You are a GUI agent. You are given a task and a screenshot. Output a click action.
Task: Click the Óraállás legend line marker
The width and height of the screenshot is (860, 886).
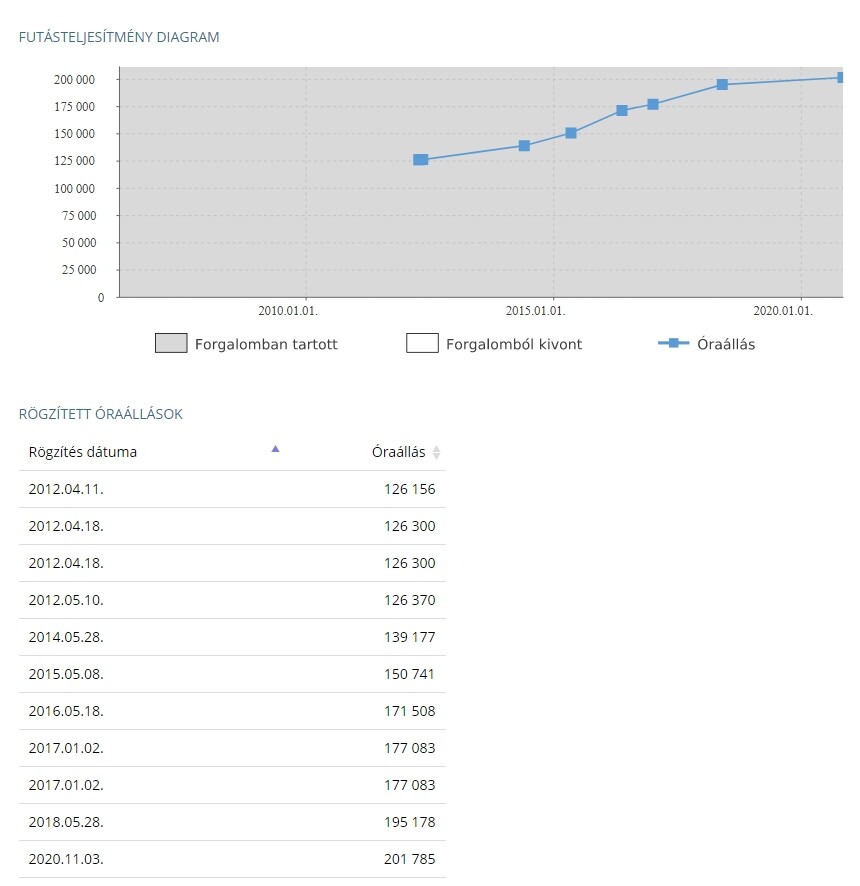[674, 343]
